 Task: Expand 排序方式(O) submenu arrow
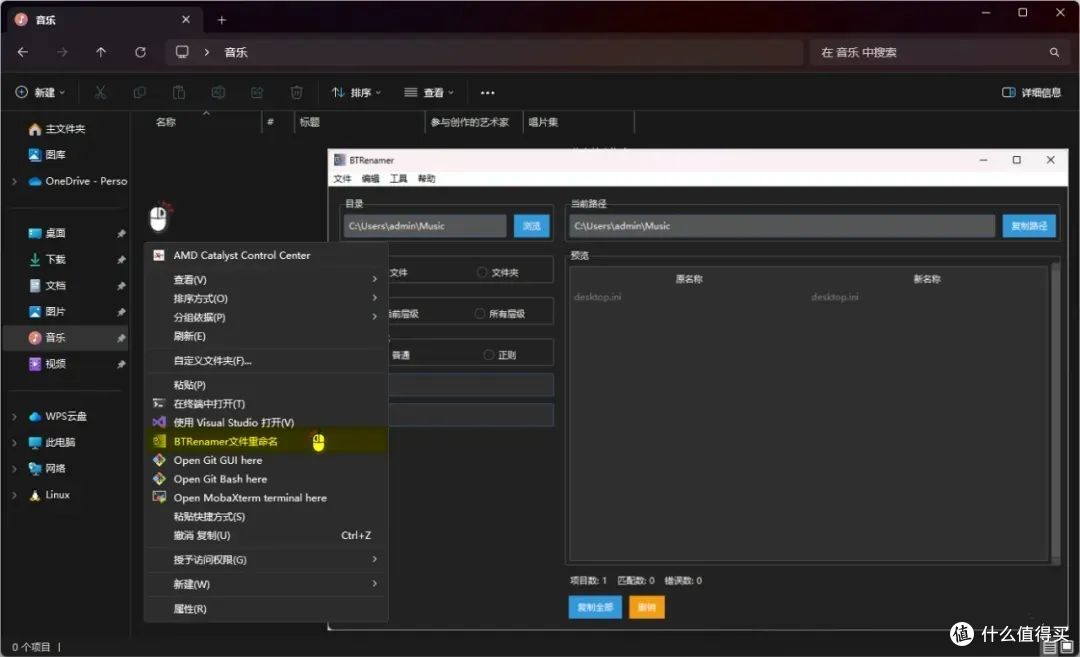[375, 298]
